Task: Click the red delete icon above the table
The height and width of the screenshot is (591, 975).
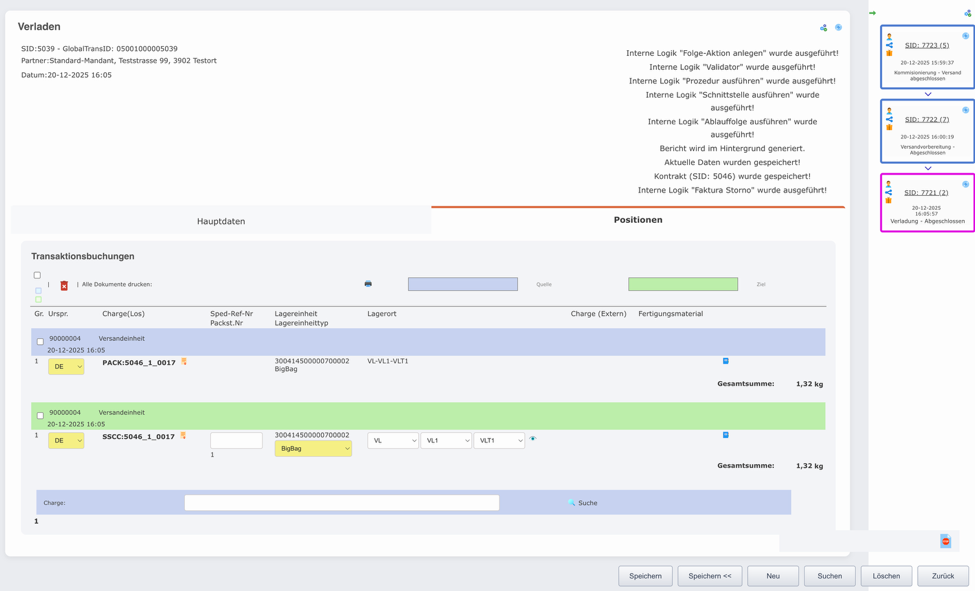Action: pos(64,285)
